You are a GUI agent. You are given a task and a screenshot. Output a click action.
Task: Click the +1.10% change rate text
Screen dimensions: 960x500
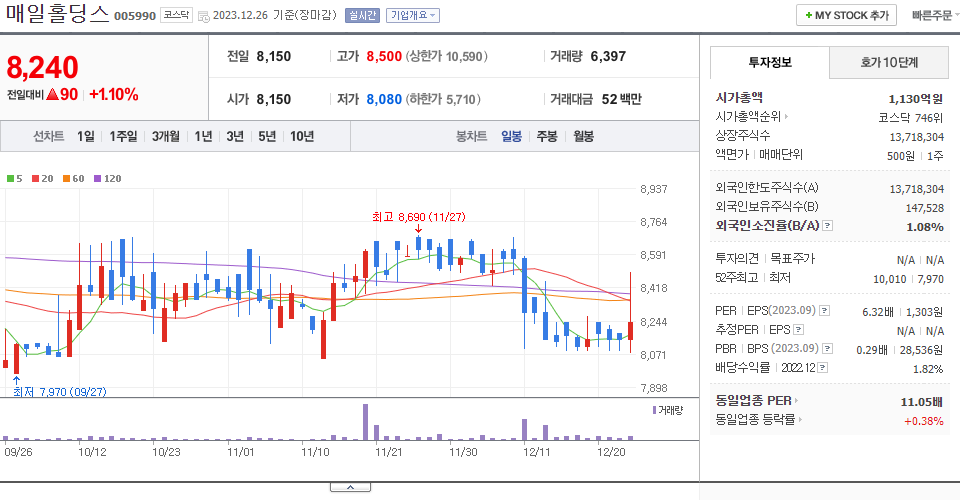[x=114, y=94]
